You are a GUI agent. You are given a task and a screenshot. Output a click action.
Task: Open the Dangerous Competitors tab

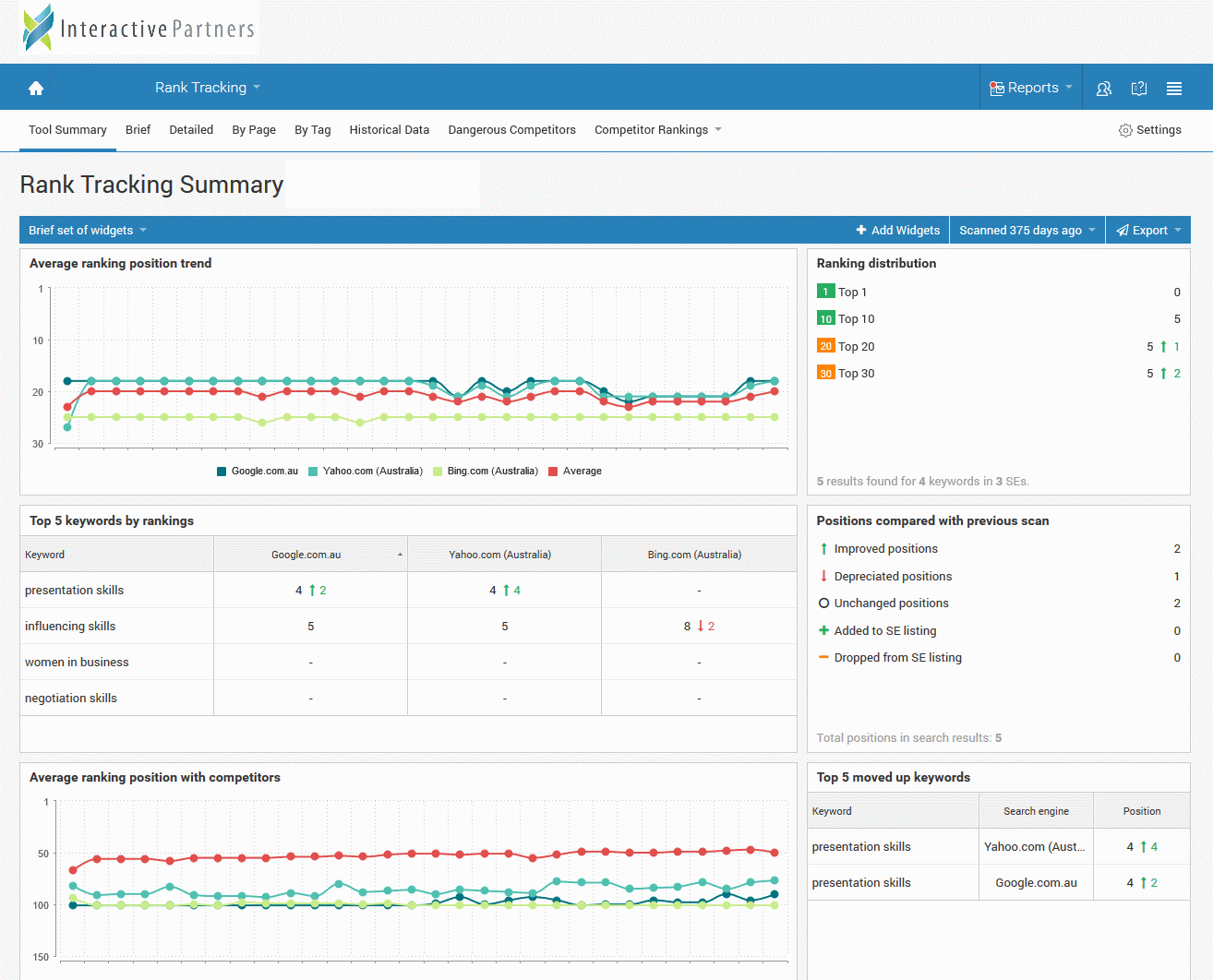click(511, 130)
